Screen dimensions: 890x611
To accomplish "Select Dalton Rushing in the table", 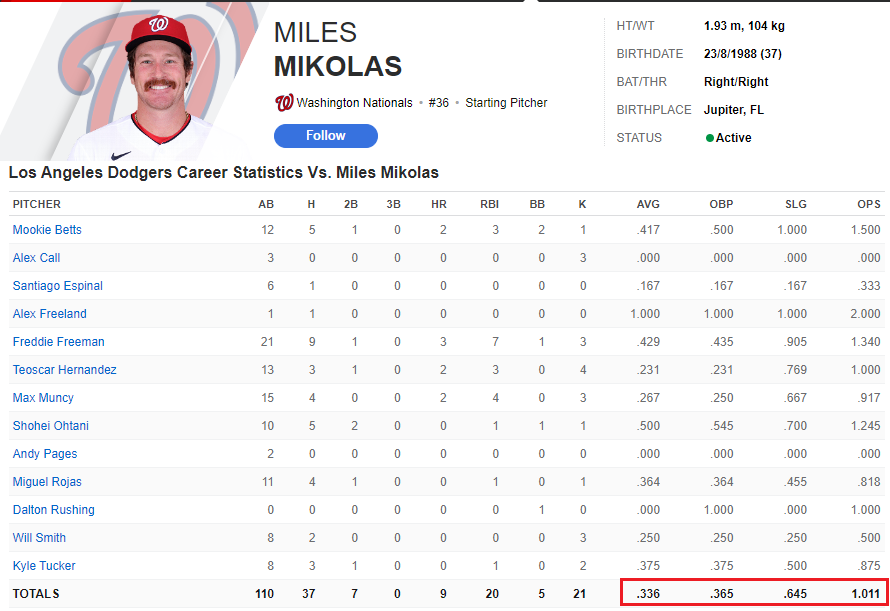I will (x=53, y=510).
